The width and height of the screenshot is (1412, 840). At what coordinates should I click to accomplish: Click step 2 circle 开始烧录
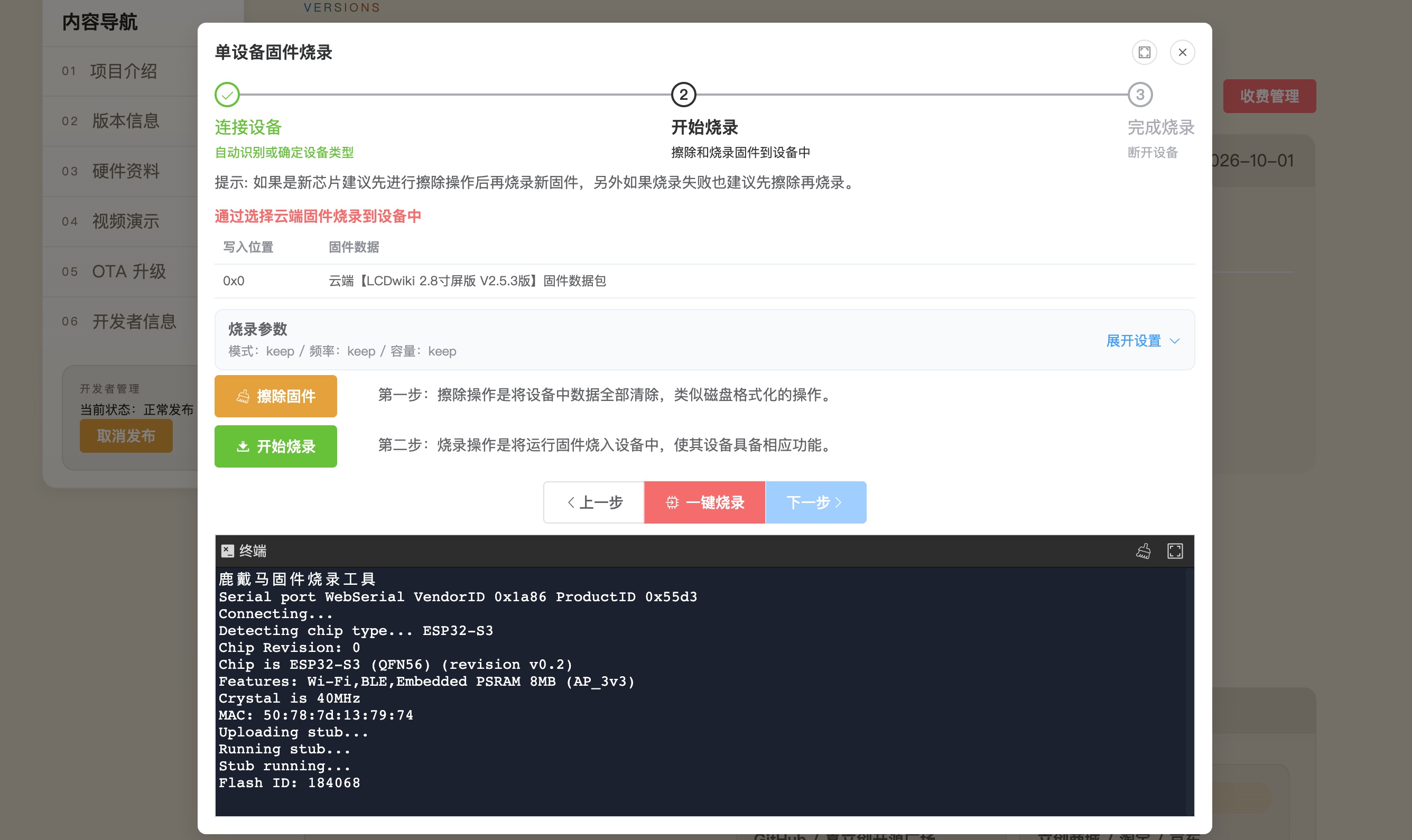point(683,95)
